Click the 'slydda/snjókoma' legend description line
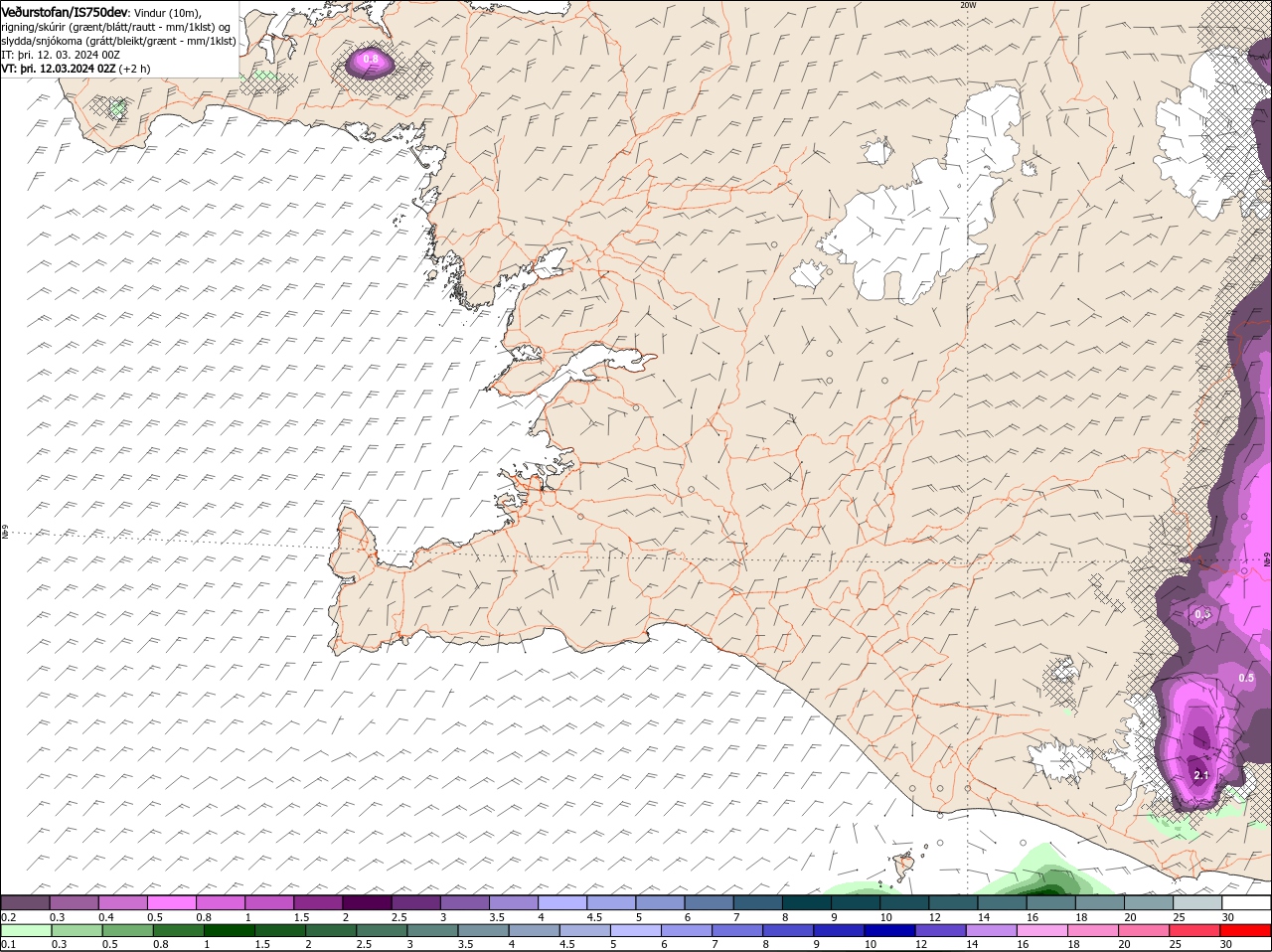 (118, 41)
